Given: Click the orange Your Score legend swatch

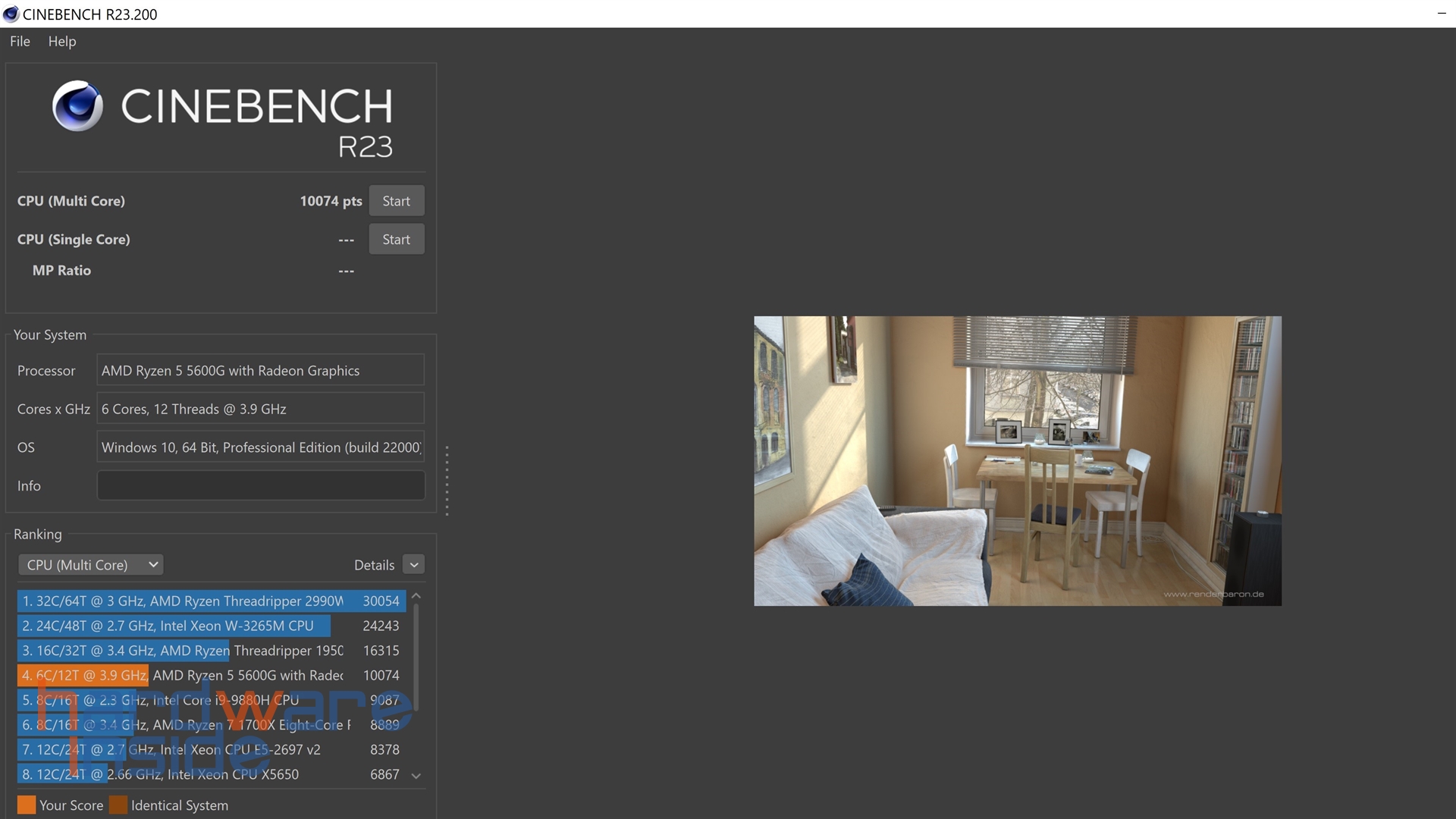Looking at the screenshot, I should (27, 805).
